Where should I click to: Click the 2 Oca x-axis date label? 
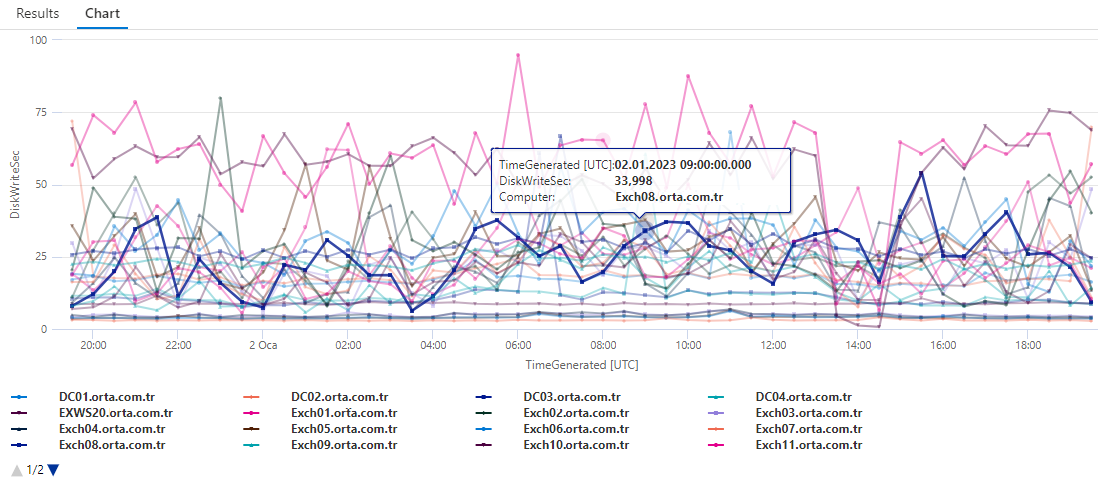(x=261, y=345)
